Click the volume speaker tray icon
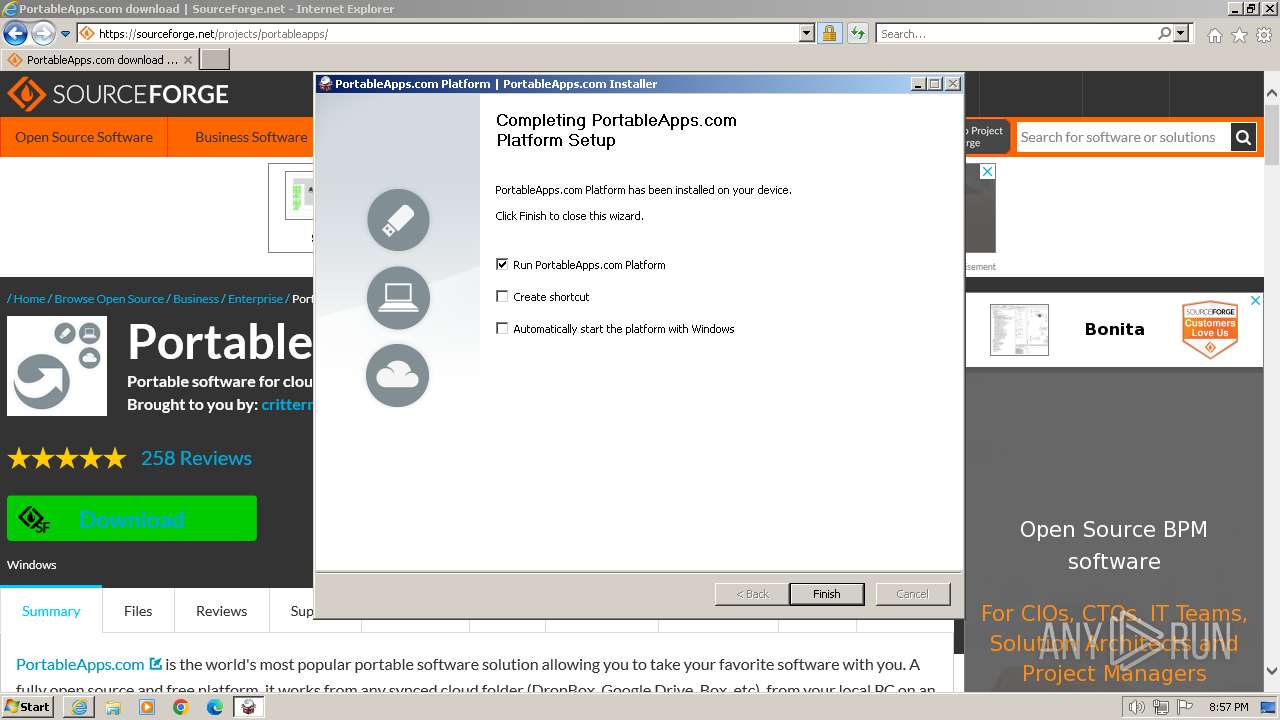Viewport: 1280px width, 720px height. [x=1137, y=708]
